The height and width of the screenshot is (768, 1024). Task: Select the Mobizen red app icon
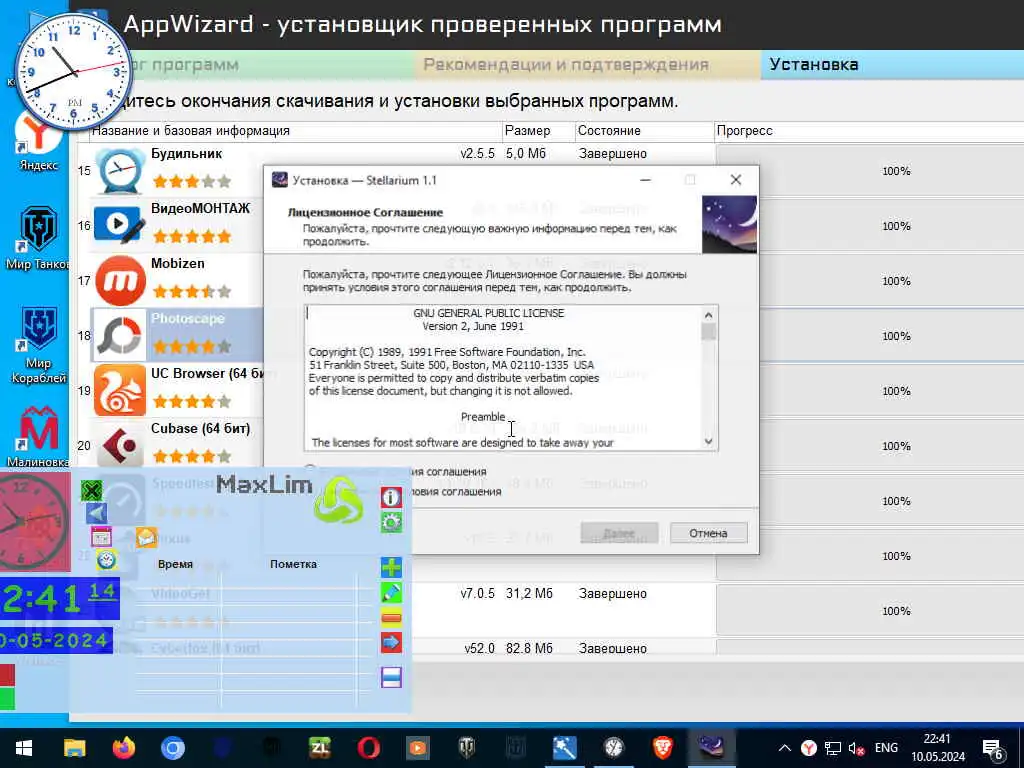pyautogui.click(x=120, y=281)
